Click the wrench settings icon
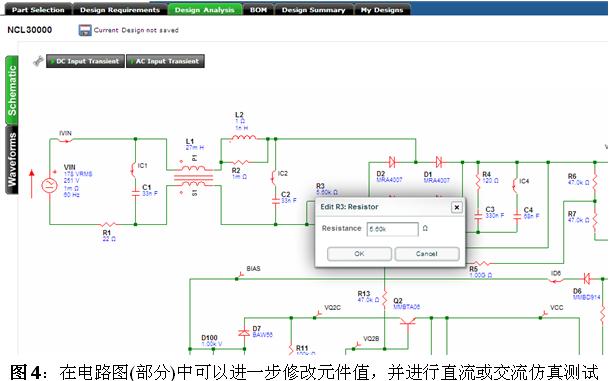Screen dimensions: 612x381 38,61
